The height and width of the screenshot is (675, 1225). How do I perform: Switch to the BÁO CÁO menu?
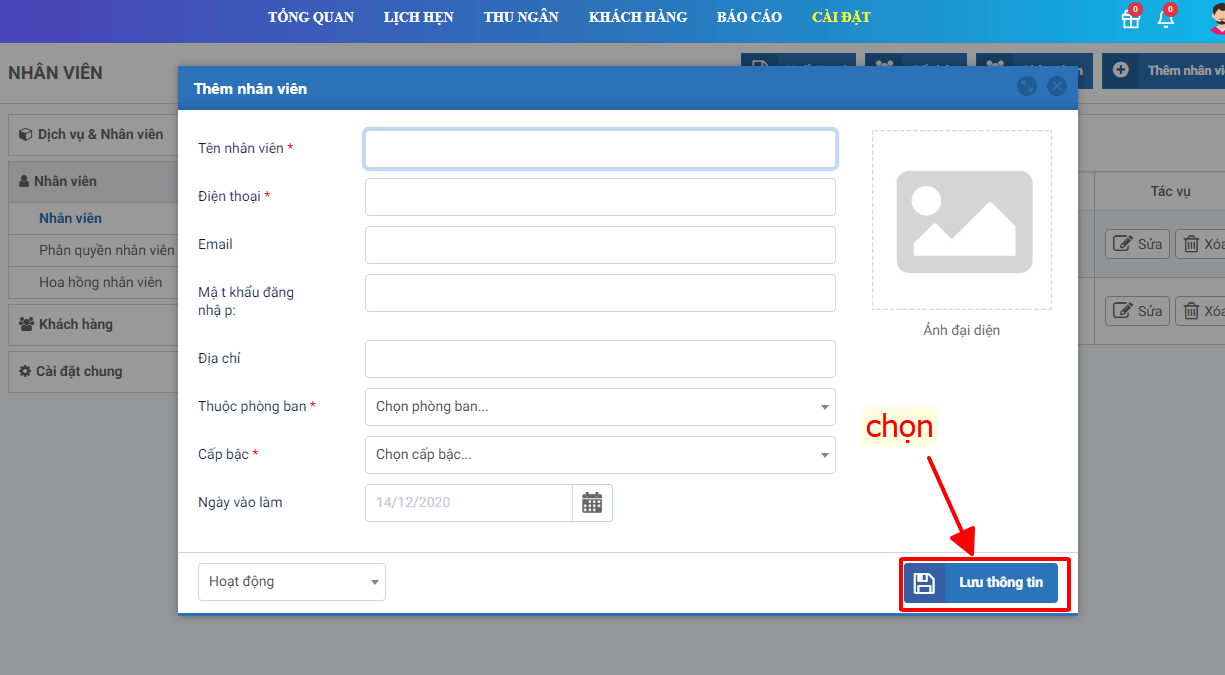[x=749, y=17]
